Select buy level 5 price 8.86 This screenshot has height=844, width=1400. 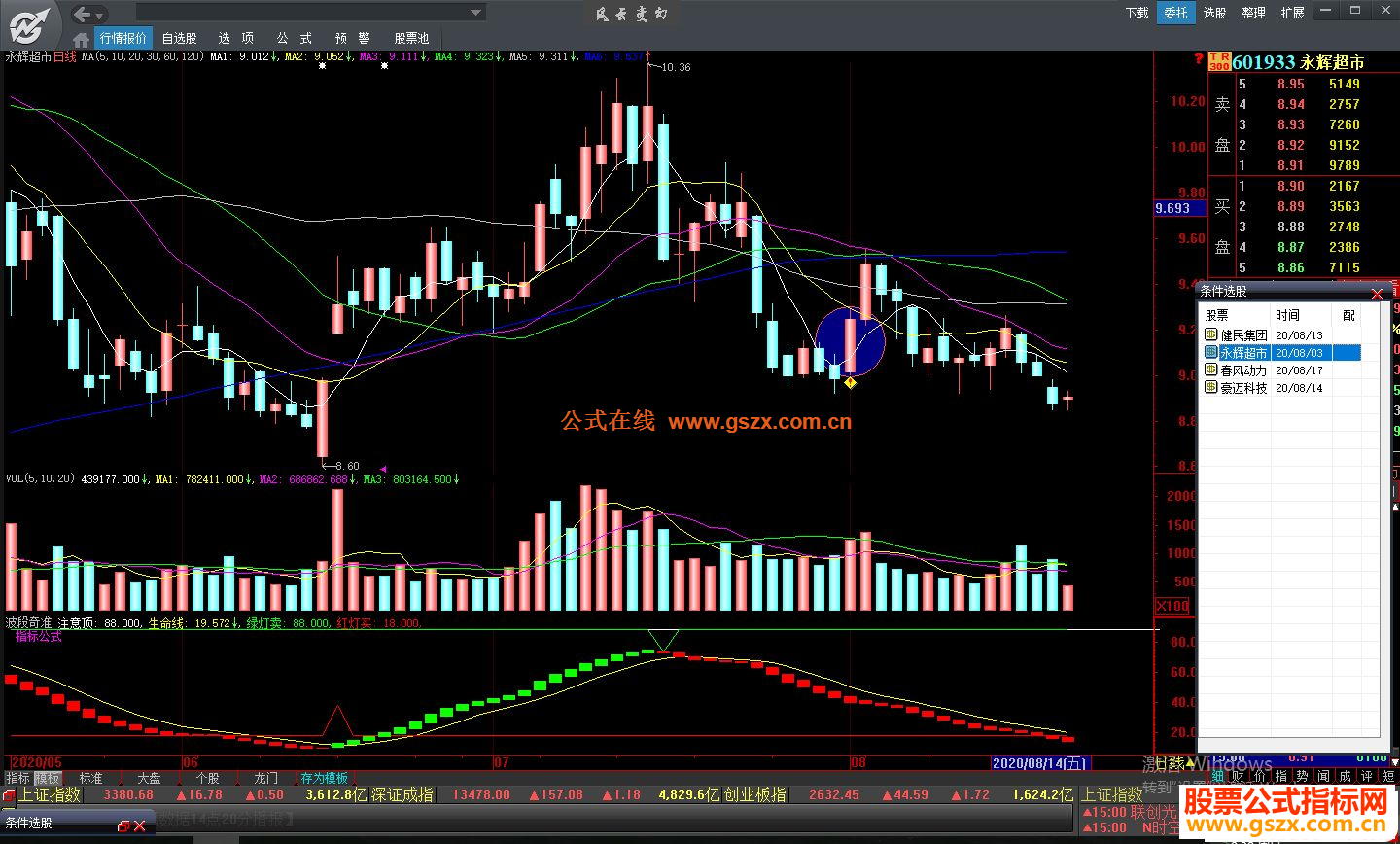pos(1291,267)
